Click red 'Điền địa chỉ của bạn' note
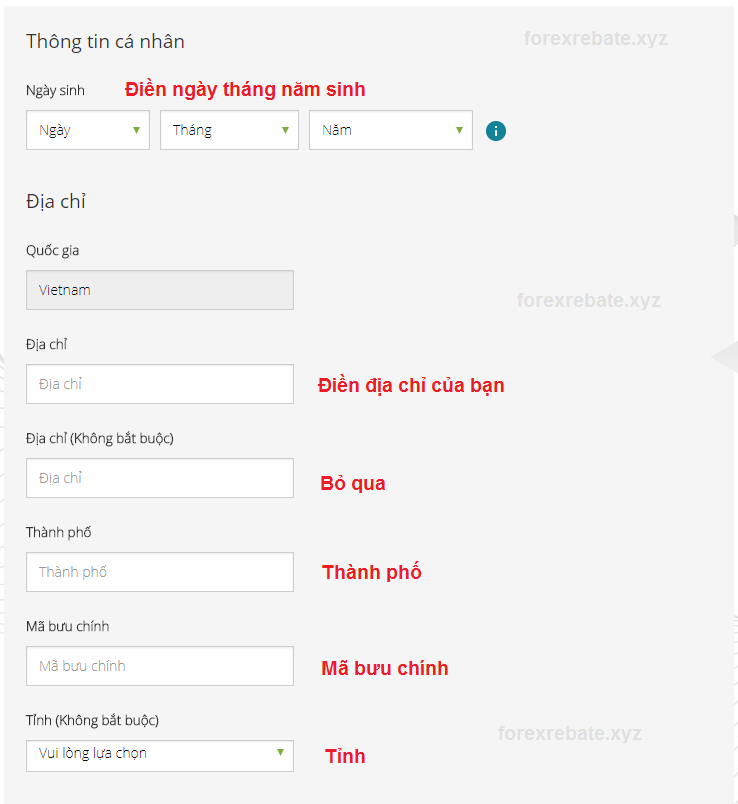 tap(411, 385)
